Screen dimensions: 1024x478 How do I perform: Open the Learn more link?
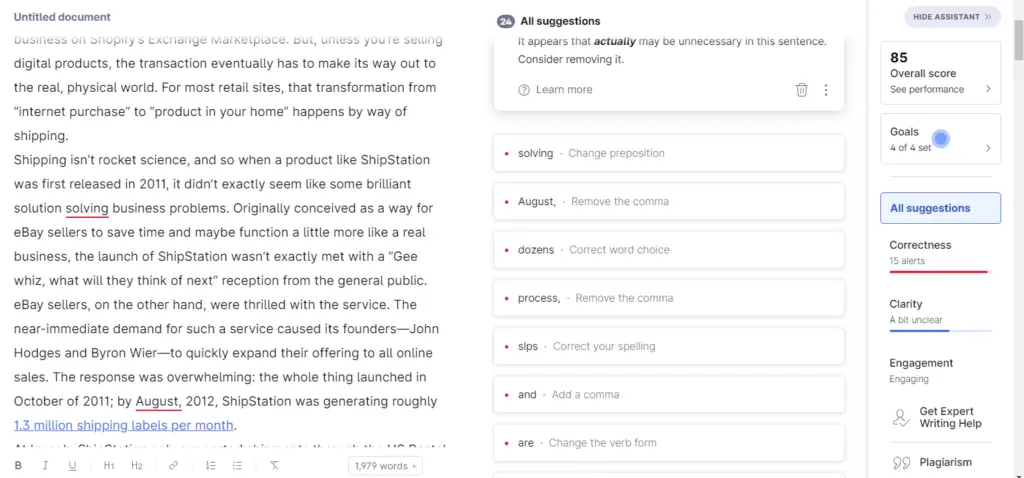point(563,90)
